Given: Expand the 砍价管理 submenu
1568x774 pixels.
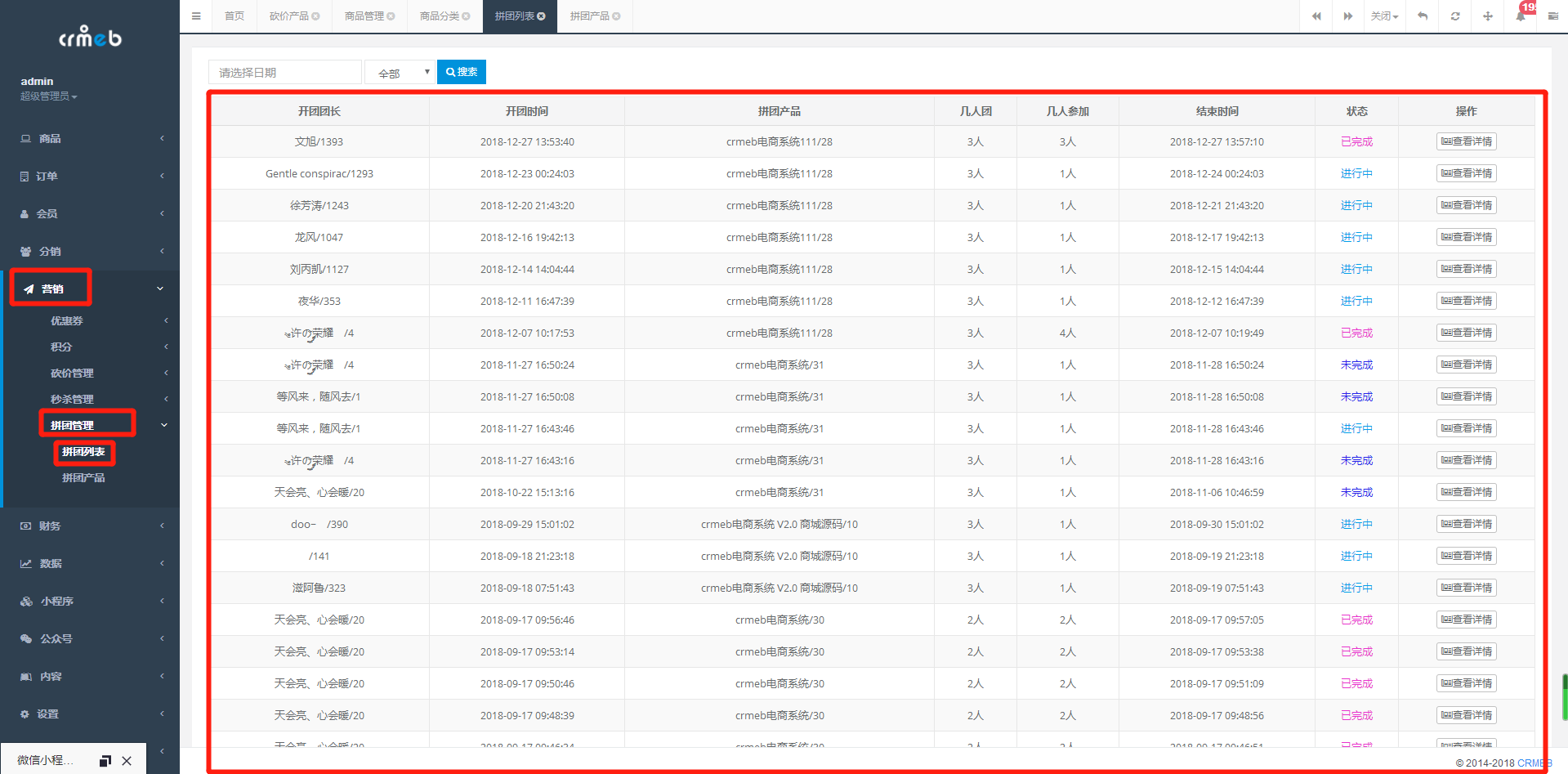Looking at the screenshot, I should (x=90, y=374).
